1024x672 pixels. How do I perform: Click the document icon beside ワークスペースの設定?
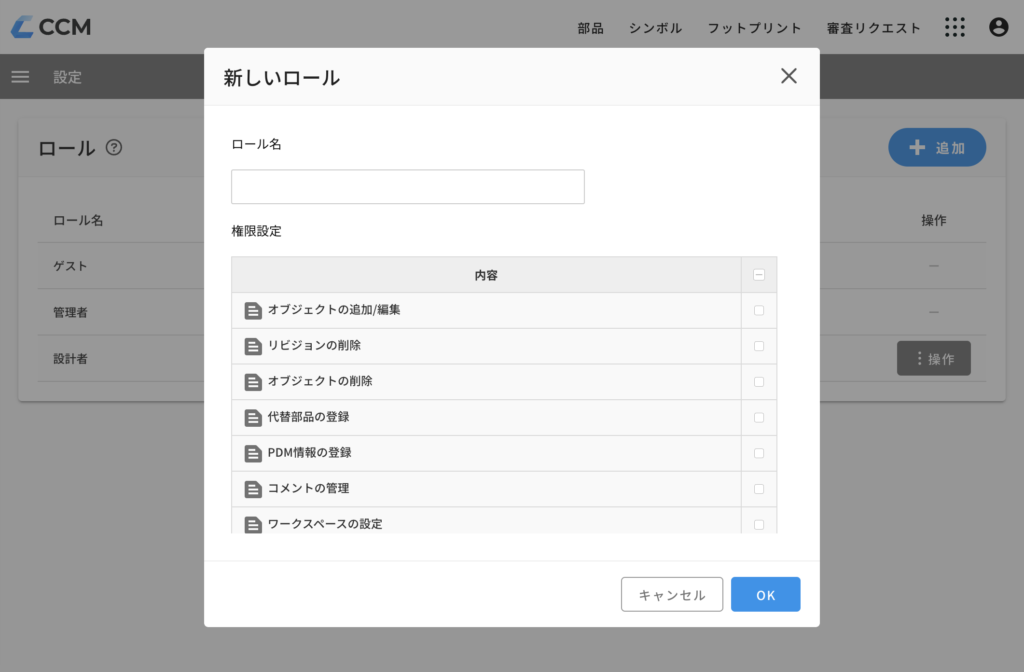[253, 522]
